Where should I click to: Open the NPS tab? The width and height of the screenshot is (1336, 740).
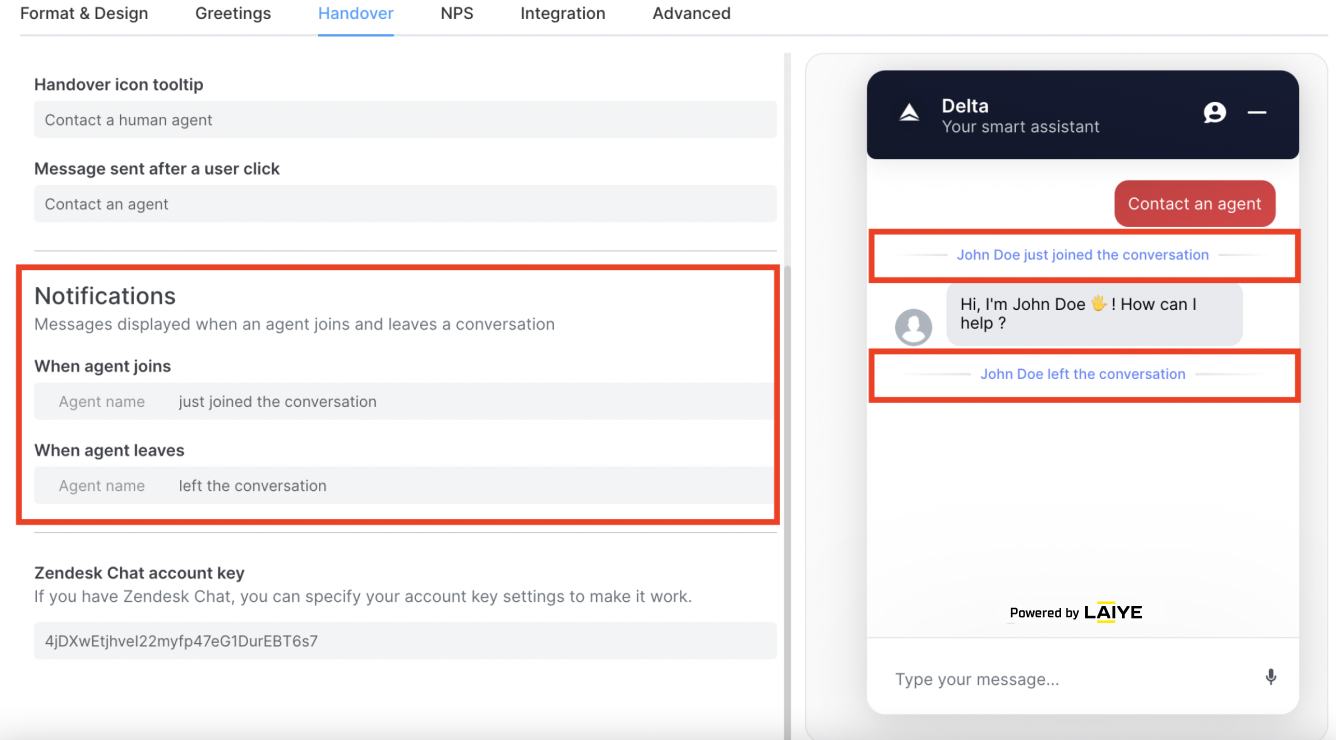(x=457, y=14)
